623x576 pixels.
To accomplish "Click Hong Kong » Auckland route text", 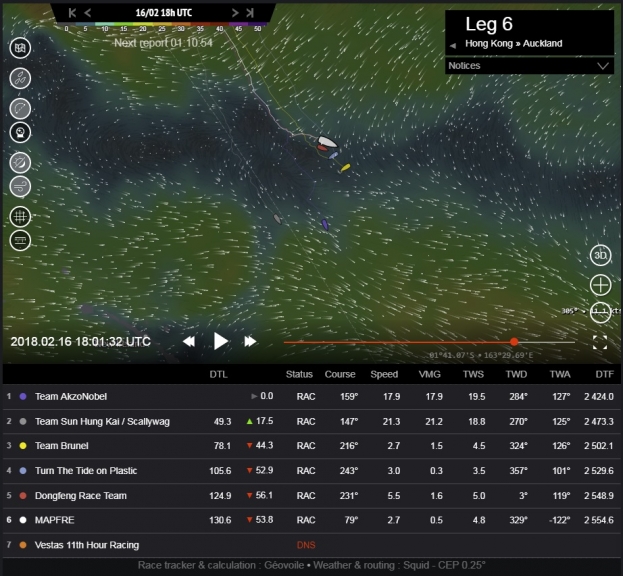I will coord(513,43).
